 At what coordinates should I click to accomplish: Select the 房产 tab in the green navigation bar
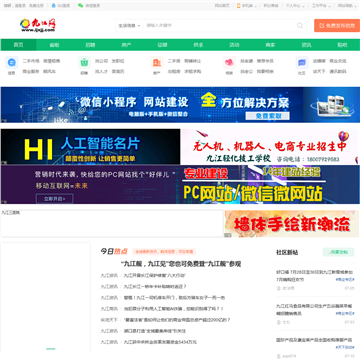pos(126,45)
